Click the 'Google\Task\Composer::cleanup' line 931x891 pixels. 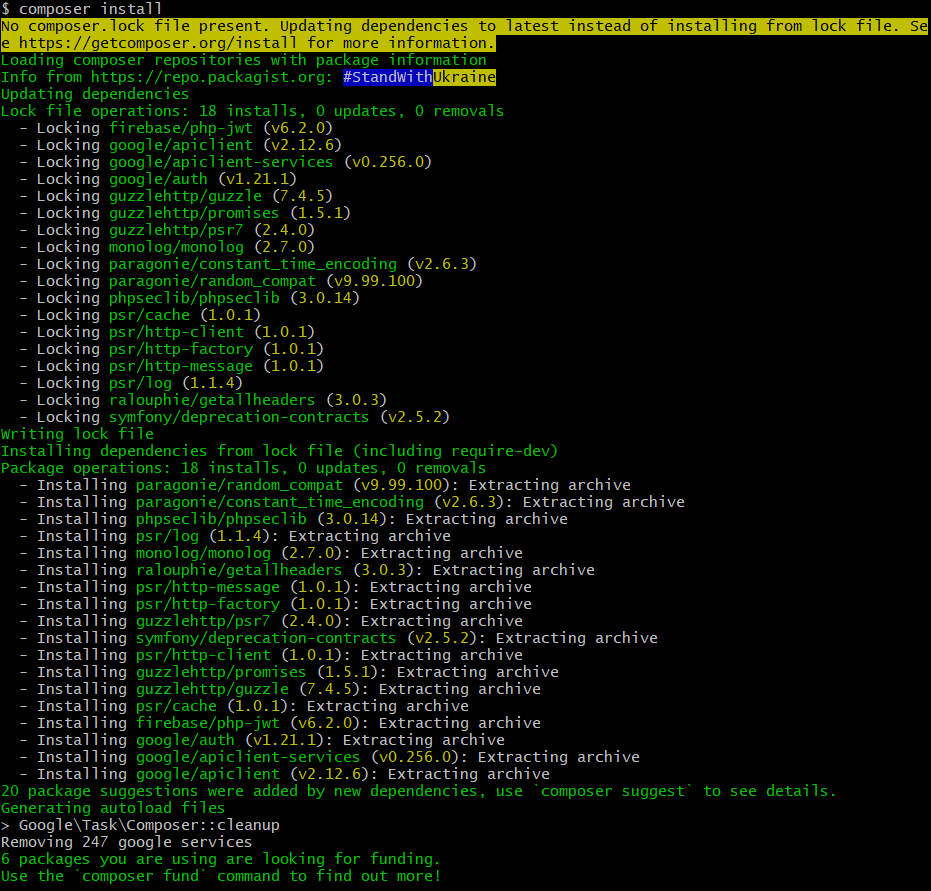coord(140,826)
